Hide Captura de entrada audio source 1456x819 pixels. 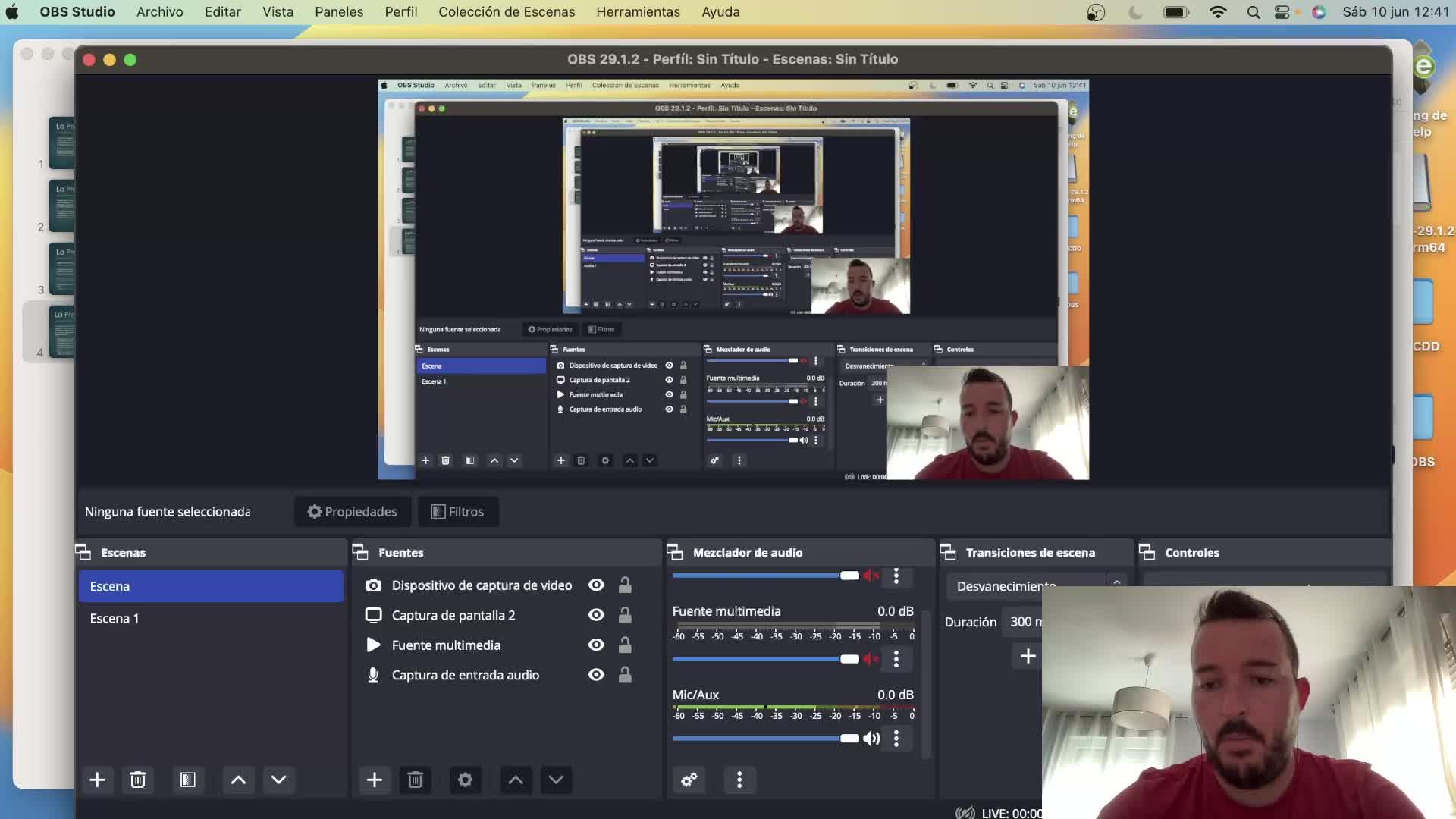tap(596, 675)
